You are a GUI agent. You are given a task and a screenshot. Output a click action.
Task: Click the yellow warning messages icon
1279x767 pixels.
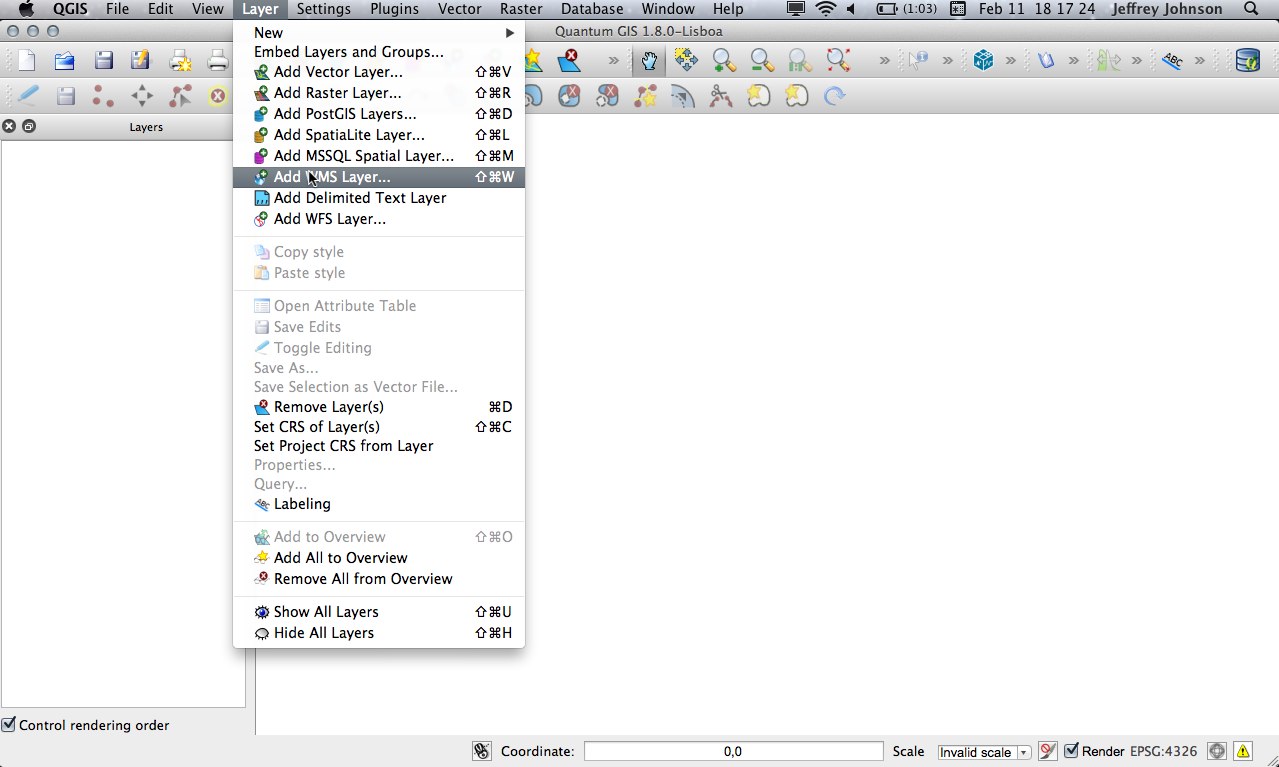(x=1243, y=751)
